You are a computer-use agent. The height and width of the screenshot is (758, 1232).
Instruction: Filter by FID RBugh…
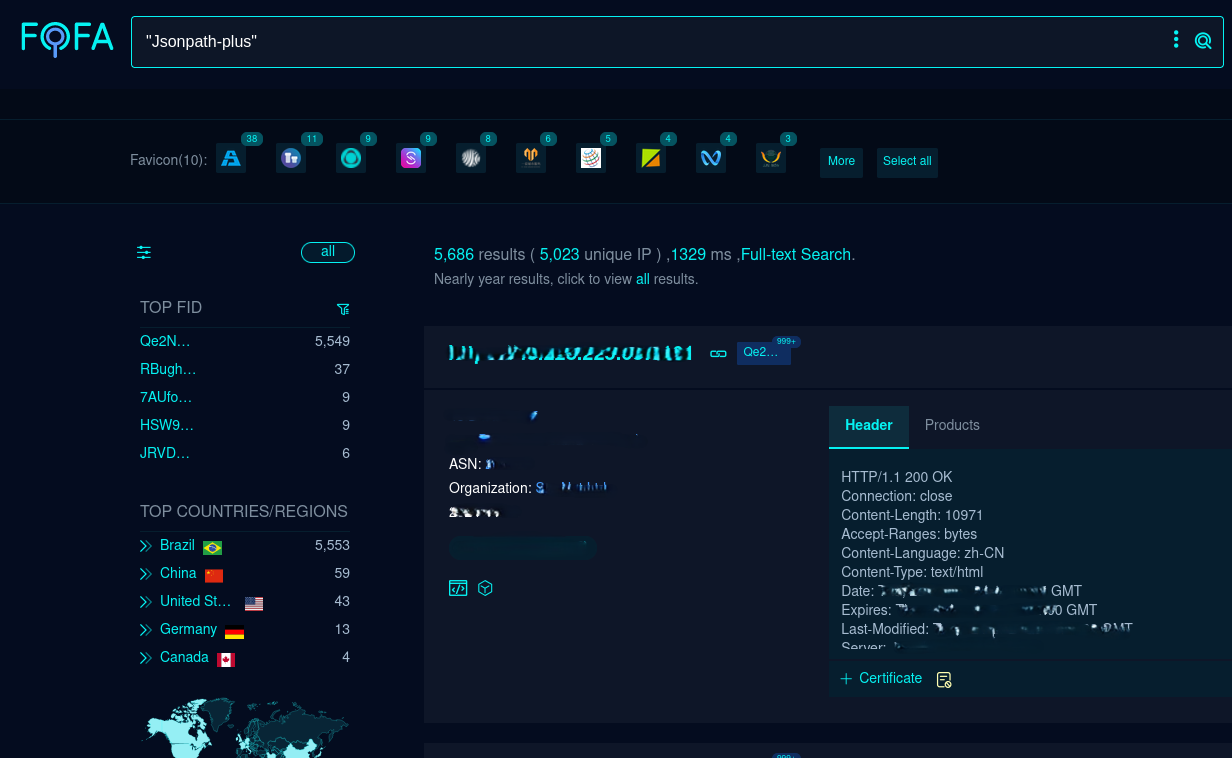click(x=168, y=369)
